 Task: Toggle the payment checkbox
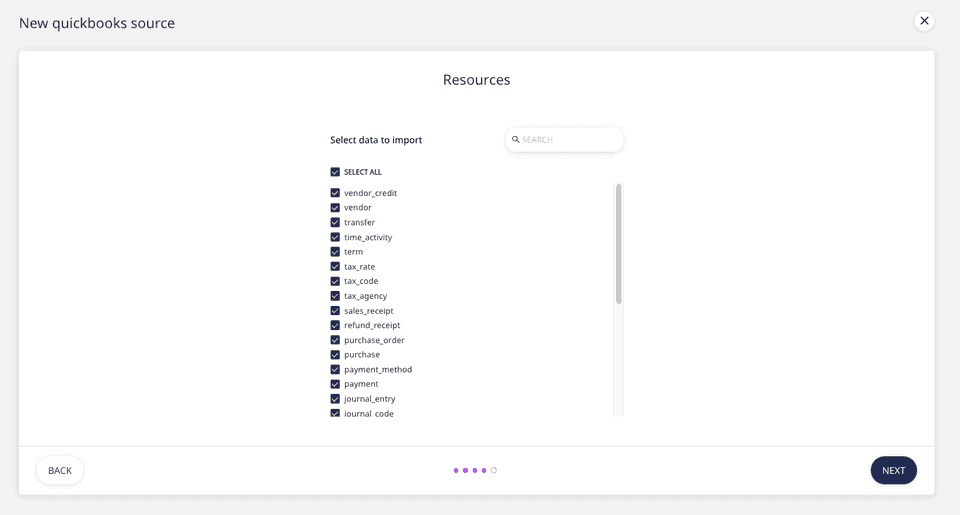tap(335, 384)
